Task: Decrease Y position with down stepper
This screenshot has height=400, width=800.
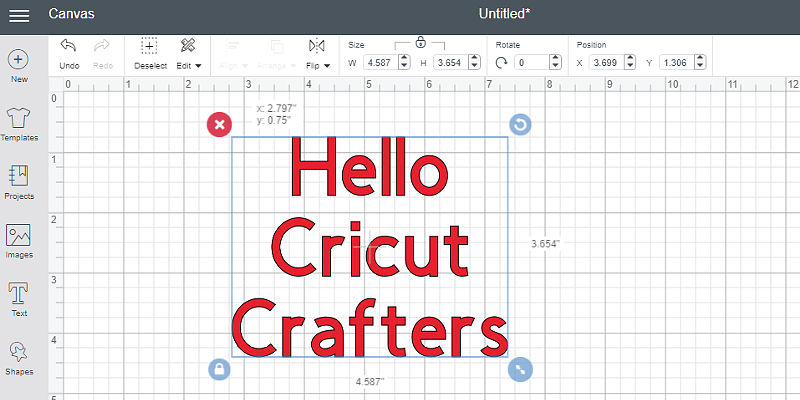Action: (701, 66)
